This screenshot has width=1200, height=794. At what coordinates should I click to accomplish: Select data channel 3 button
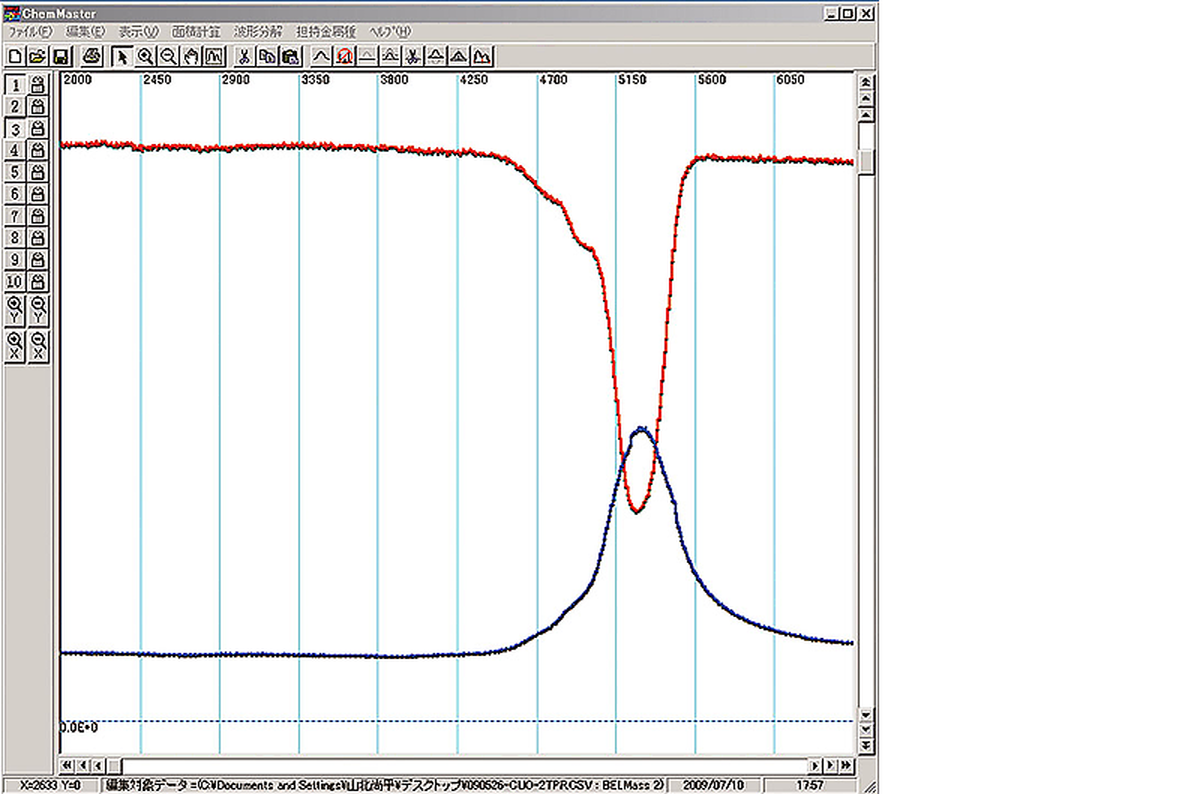tap(15, 128)
